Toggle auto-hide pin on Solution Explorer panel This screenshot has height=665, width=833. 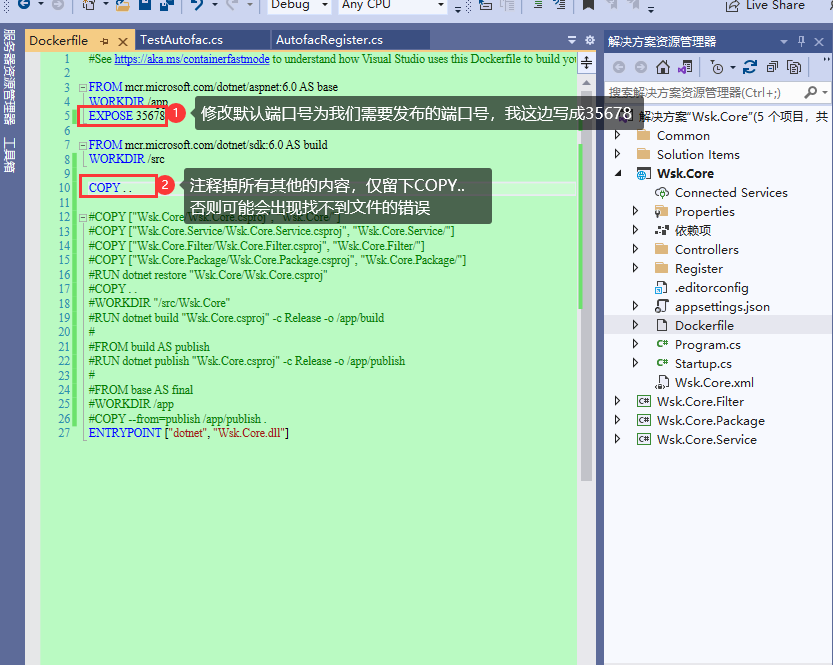click(801, 41)
